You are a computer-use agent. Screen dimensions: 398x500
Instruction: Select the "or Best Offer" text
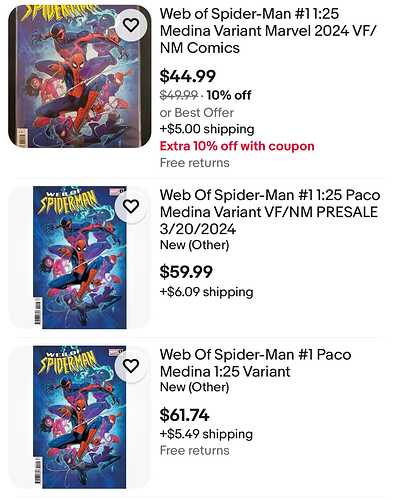[x=197, y=113]
